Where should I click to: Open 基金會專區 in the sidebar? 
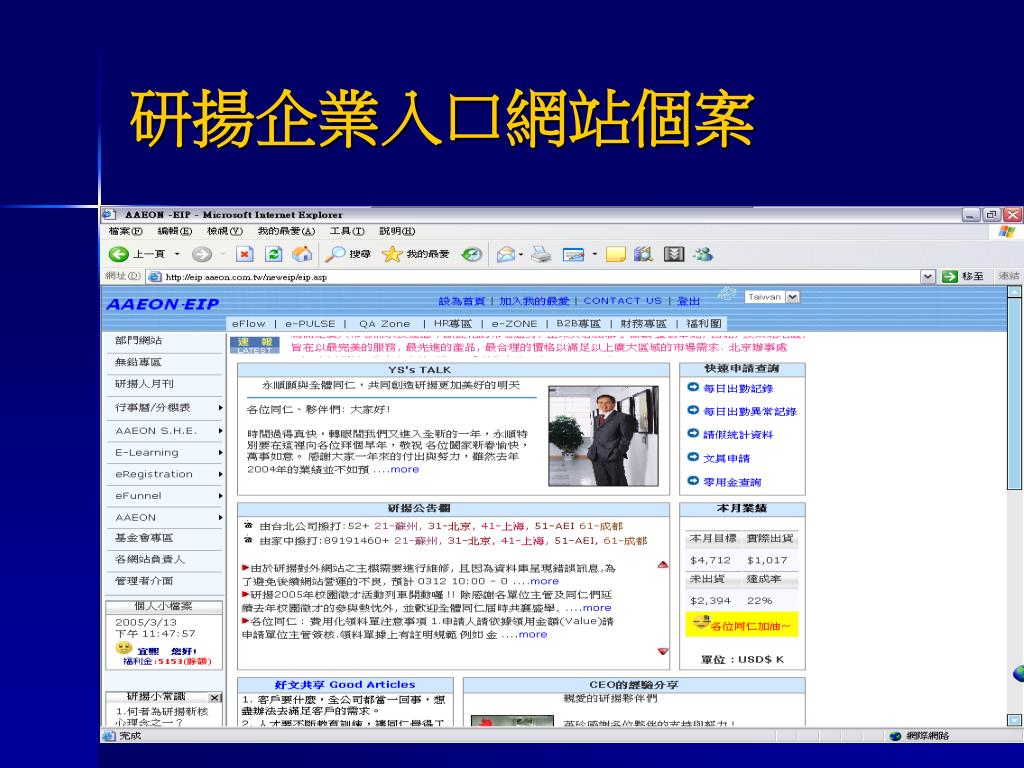click(x=144, y=538)
